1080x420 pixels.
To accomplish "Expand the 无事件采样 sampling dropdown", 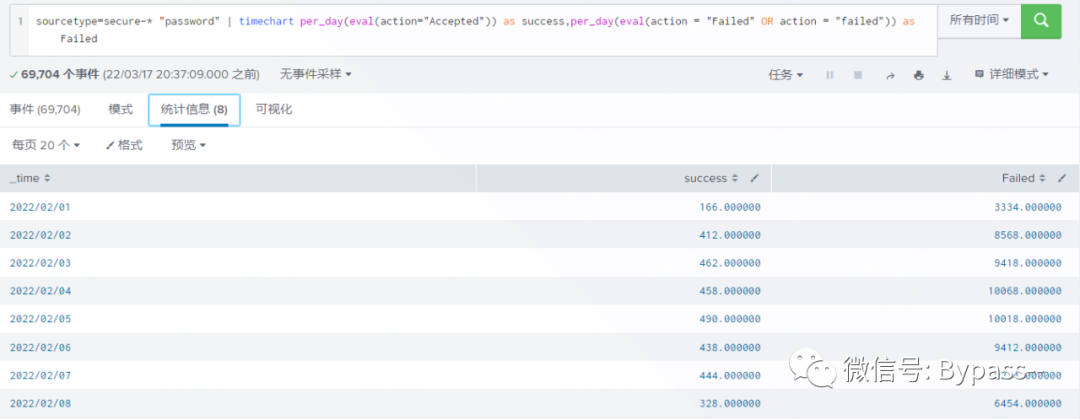I will coord(315,74).
